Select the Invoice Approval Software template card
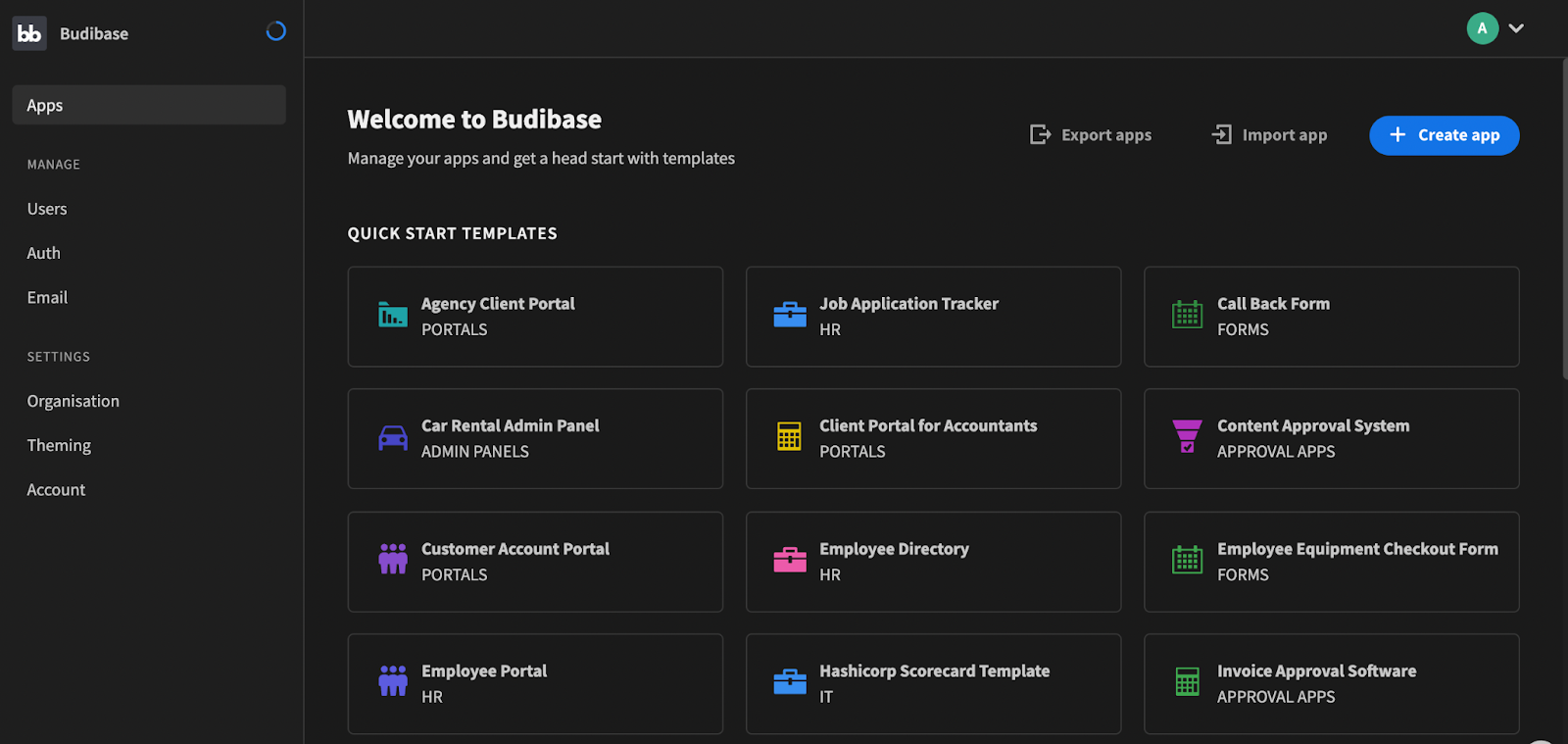The image size is (1568, 744). [1331, 683]
